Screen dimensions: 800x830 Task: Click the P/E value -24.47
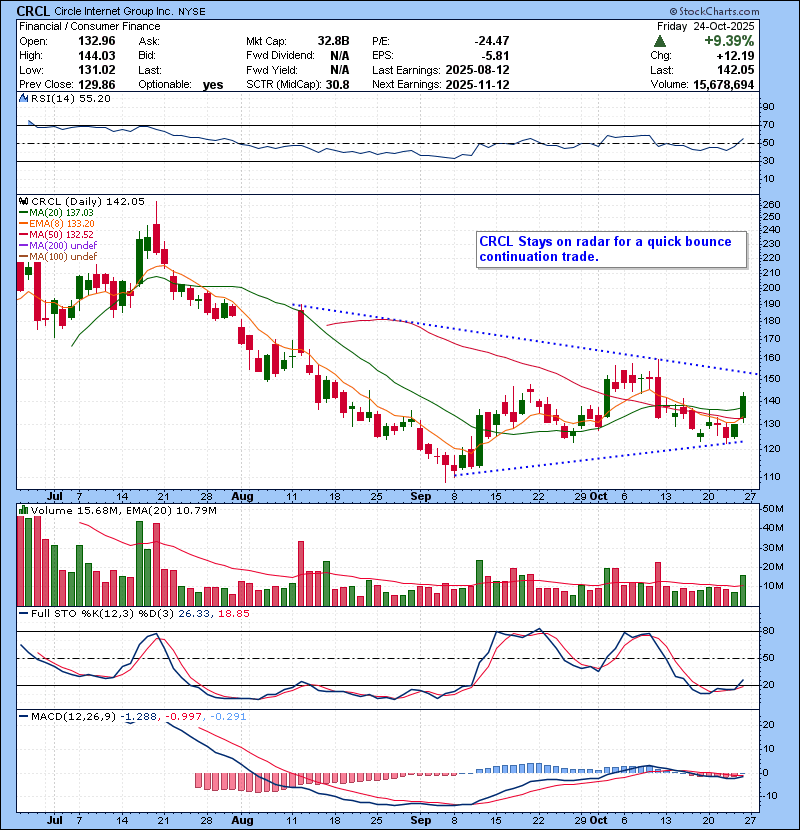(491, 41)
